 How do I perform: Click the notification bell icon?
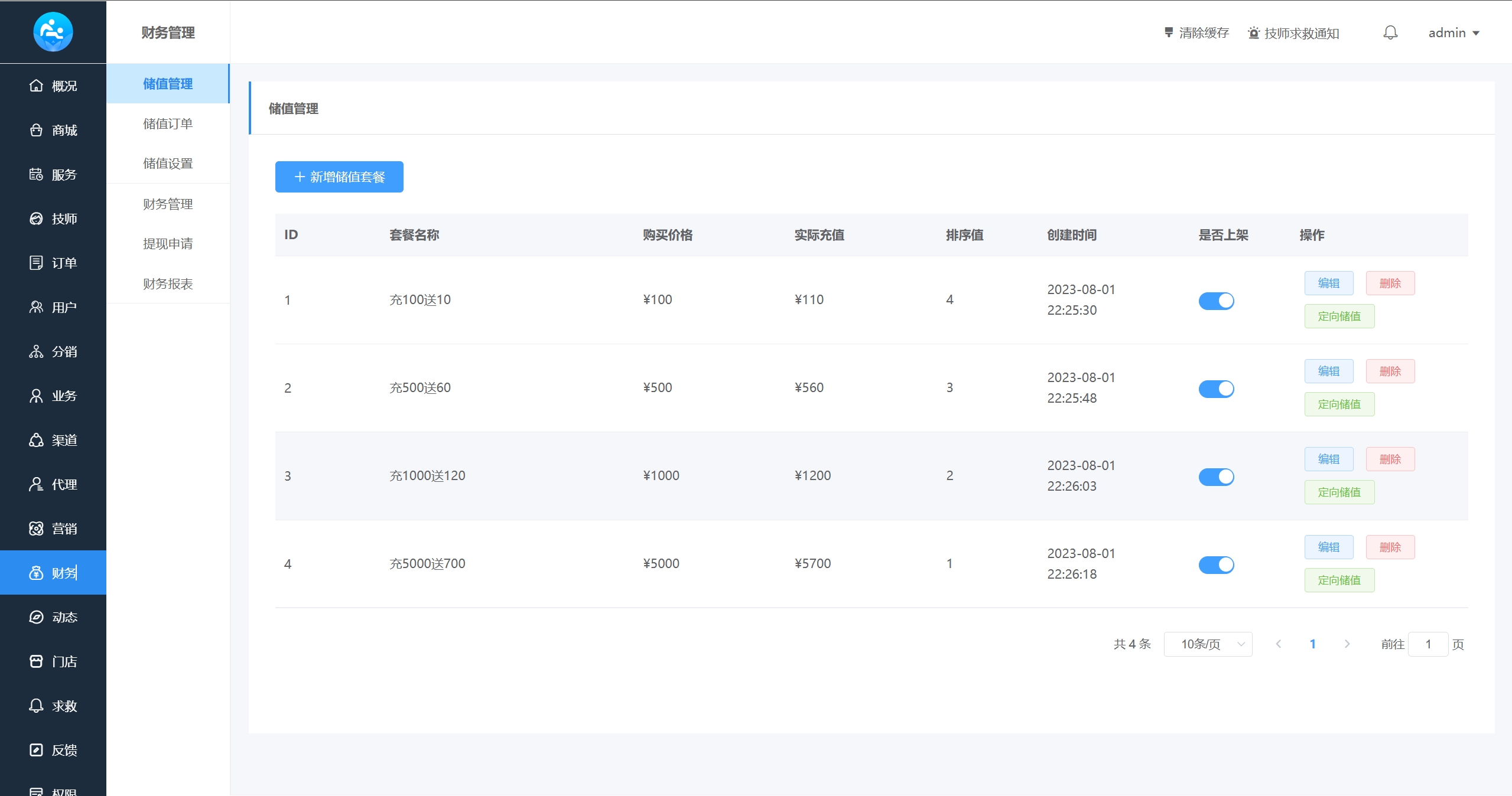(x=1390, y=32)
